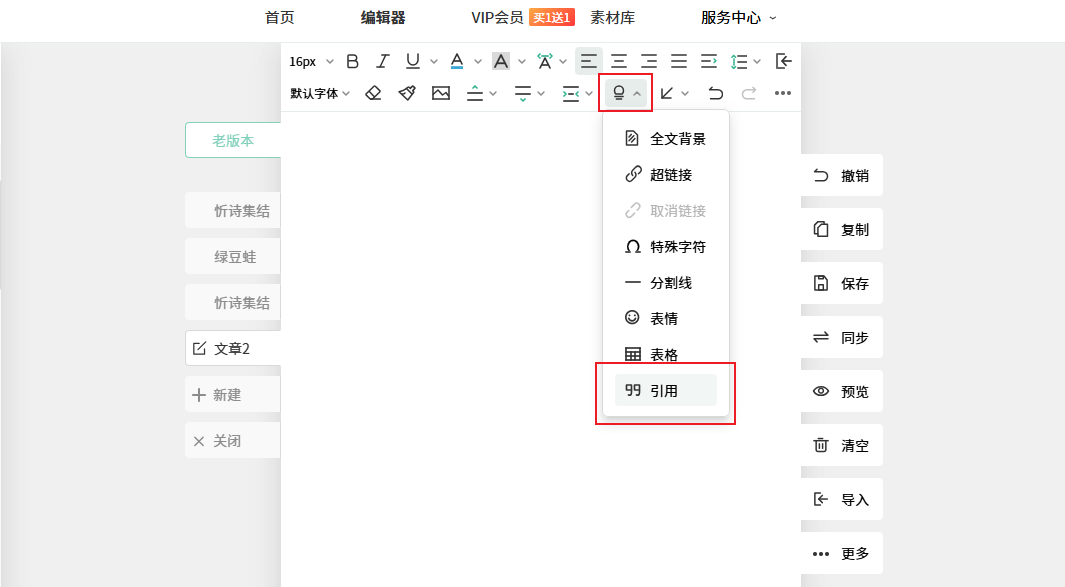This screenshot has height=587, width=1065.
Task: Create a new article with 新建
Action: pos(233,395)
